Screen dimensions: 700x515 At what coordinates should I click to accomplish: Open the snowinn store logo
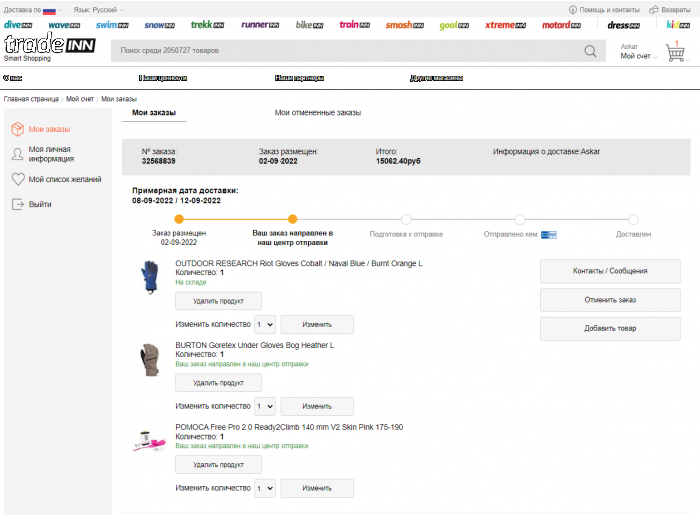pyautogui.click(x=159, y=25)
